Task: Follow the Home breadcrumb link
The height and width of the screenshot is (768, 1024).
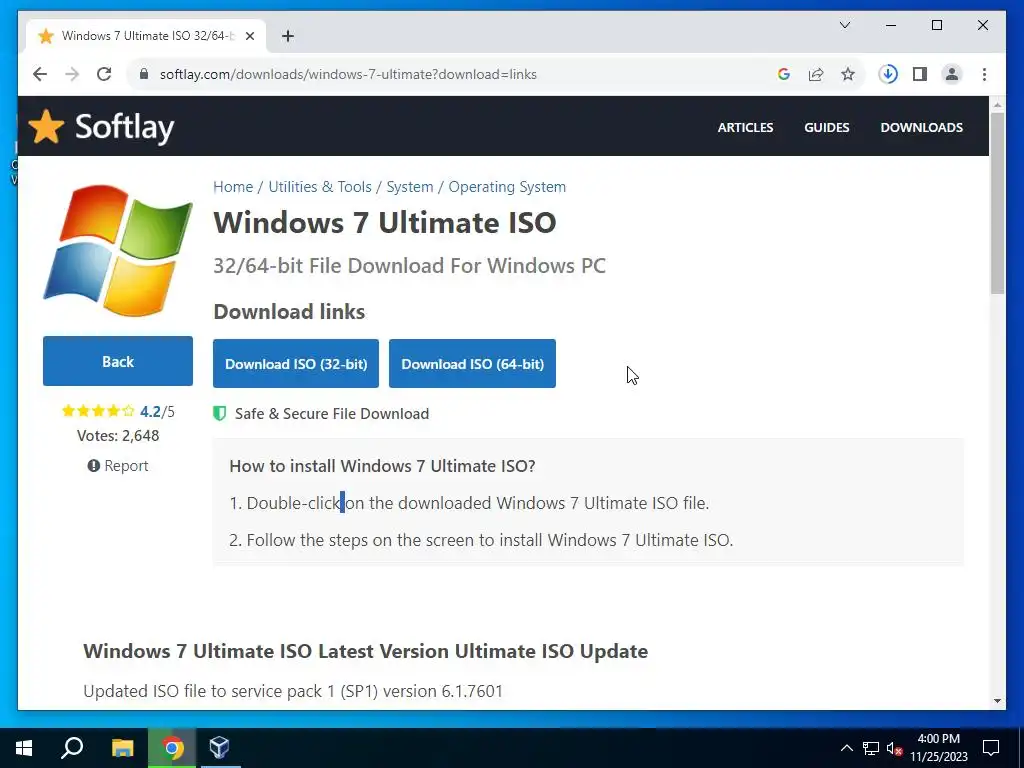Action: [x=232, y=187]
